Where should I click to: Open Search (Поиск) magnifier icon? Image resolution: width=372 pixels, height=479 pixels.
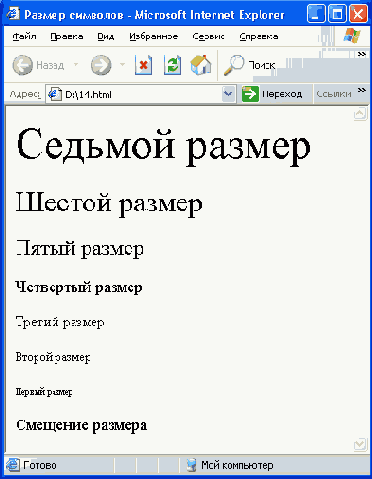(234, 65)
